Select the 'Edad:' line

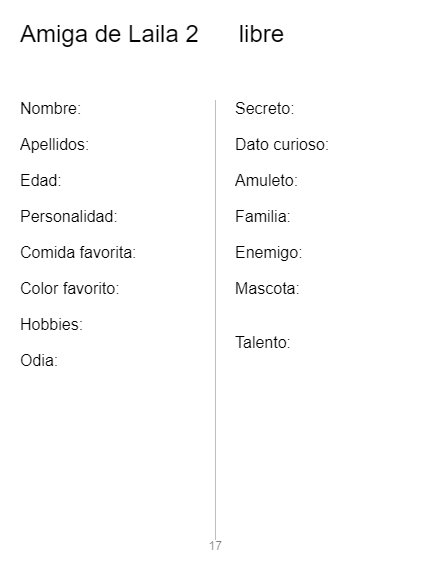coord(41,180)
